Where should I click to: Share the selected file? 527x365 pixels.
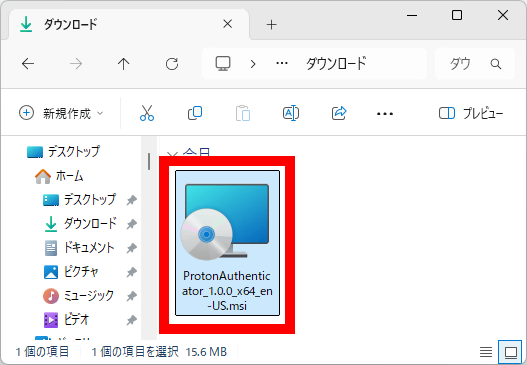(339, 113)
